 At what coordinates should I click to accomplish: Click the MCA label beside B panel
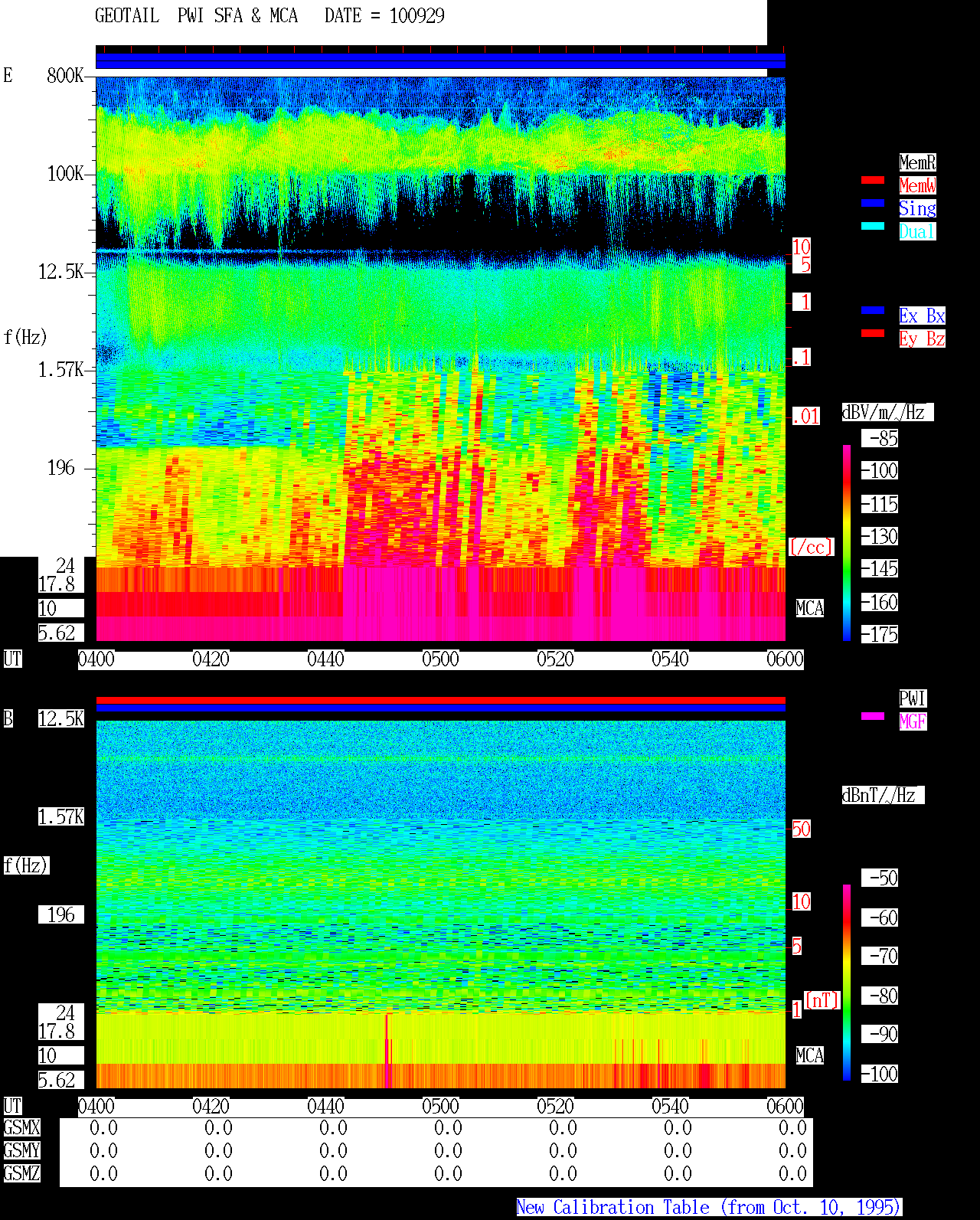[x=810, y=1055]
